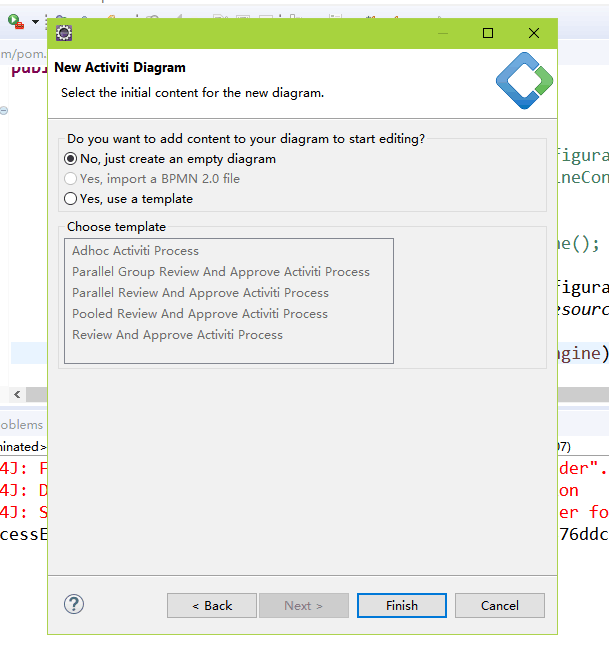Click the Cancel button
The height and width of the screenshot is (646, 609).
point(500,606)
